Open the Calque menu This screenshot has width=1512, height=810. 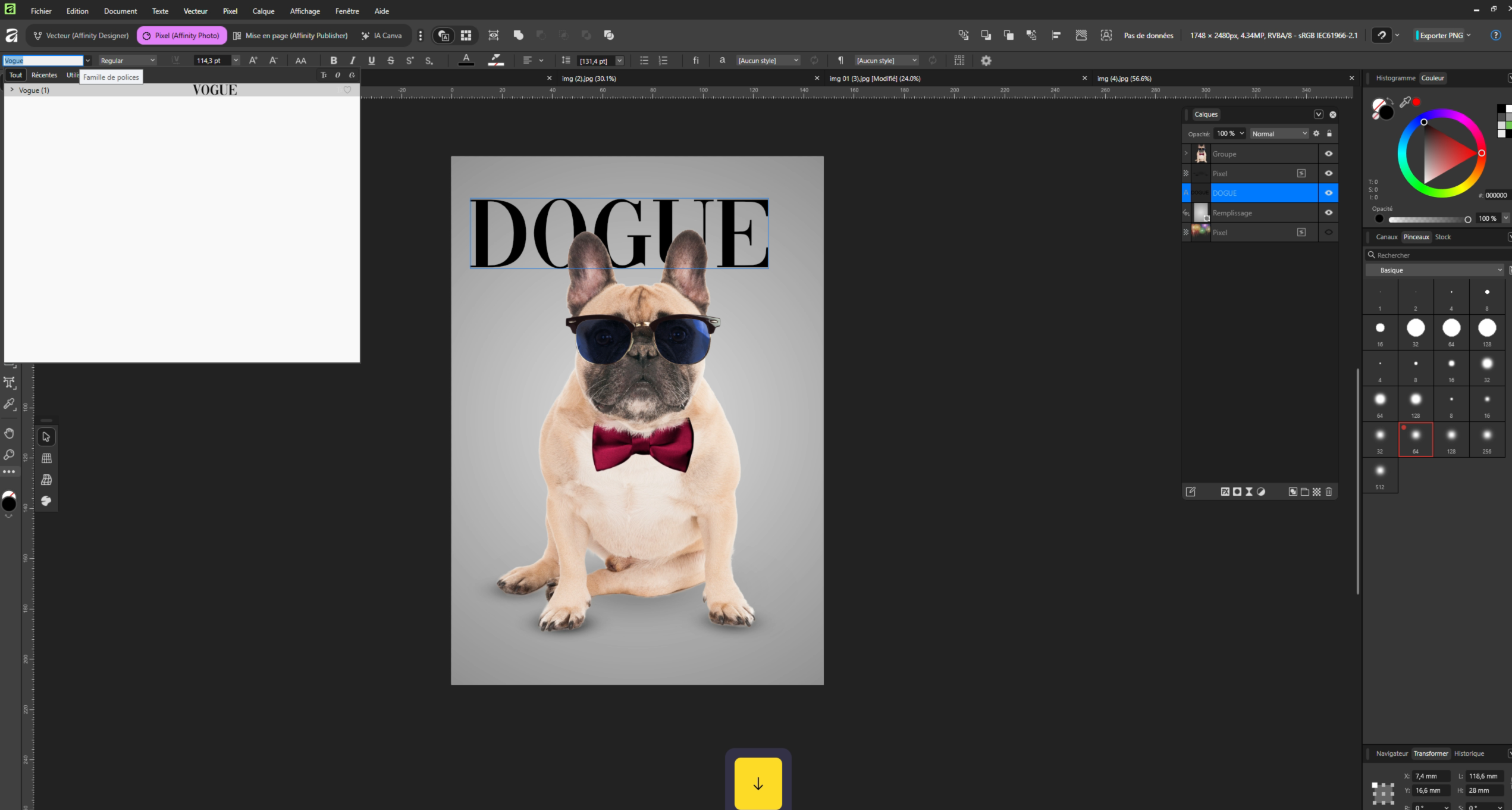pyautogui.click(x=263, y=11)
